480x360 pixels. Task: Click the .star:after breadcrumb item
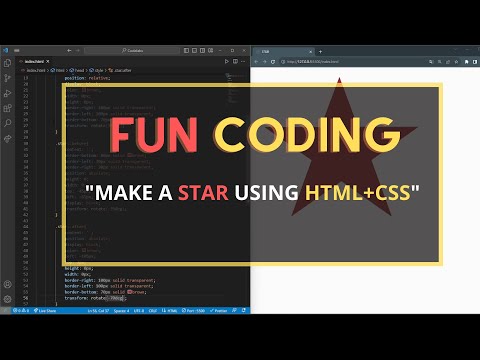coord(120,70)
